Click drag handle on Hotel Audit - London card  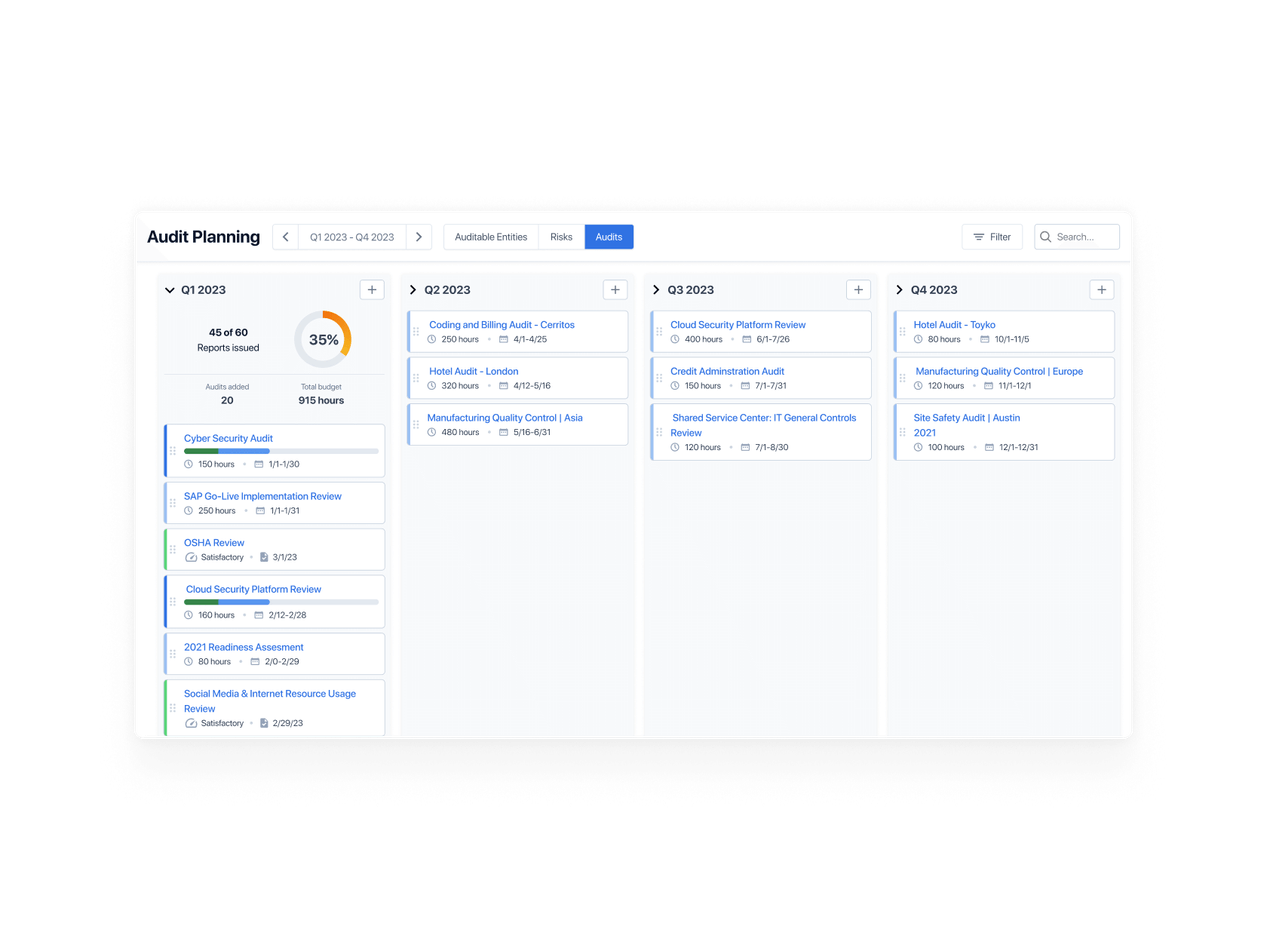416,378
